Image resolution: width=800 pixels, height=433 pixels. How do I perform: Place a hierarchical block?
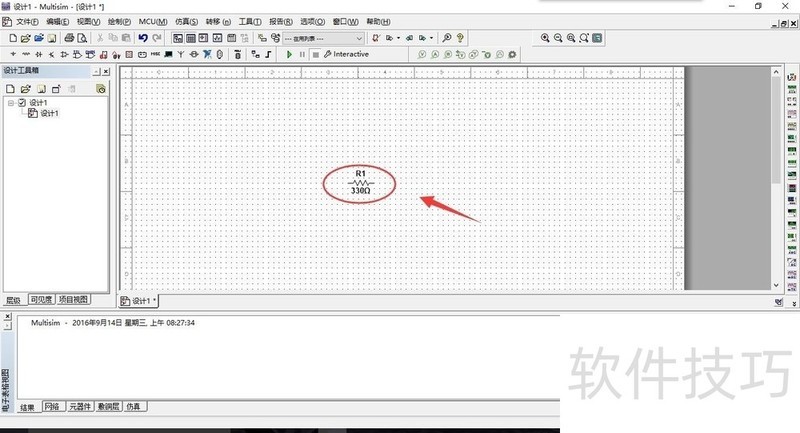pyautogui.click(x=256, y=54)
